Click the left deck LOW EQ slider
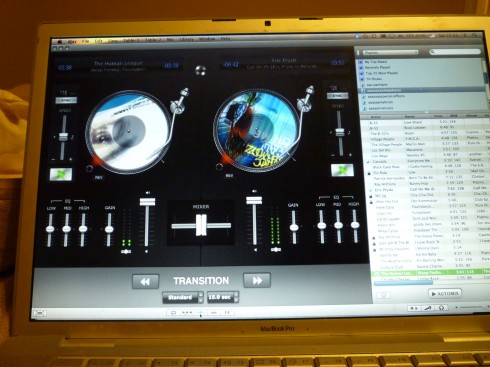 pyautogui.click(x=50, y=229)
